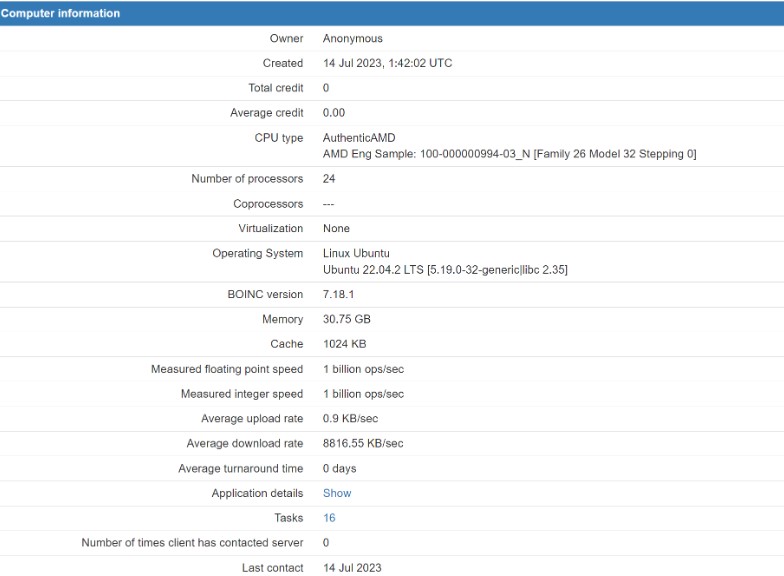Click the Average turnaround time label
The height and width of the screenshot is (576, 784).
pyautogui.click(x=240, y=468)
